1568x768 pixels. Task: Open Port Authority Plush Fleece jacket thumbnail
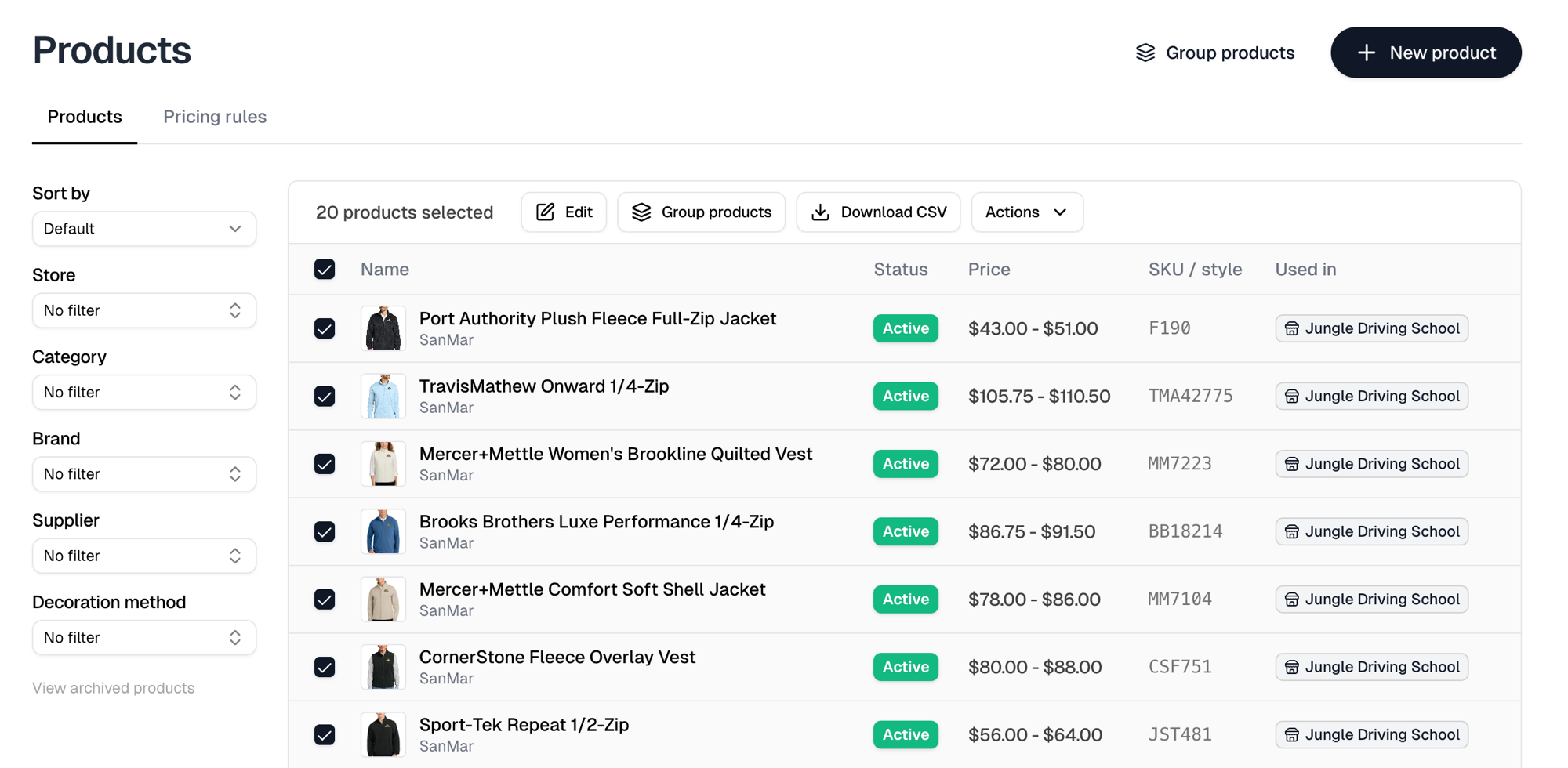point(383,328)
